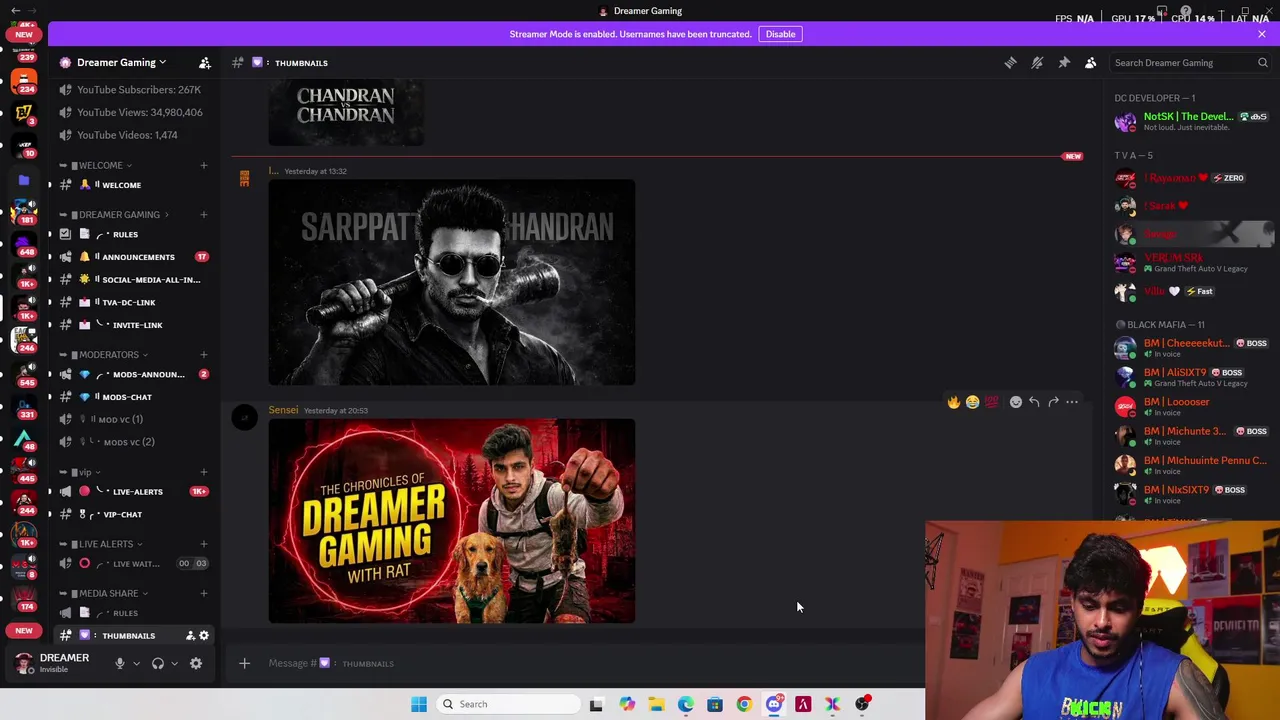Open OBS Studio from taskbar
The height and width of the screenshot is (720, 1280).
pos(862,704)
